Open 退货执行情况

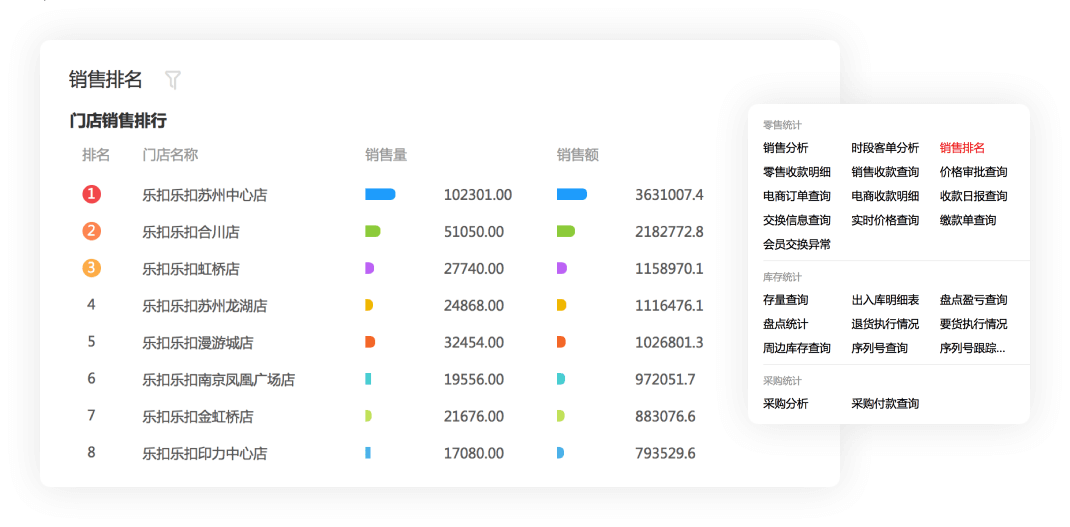coord(885,324)
